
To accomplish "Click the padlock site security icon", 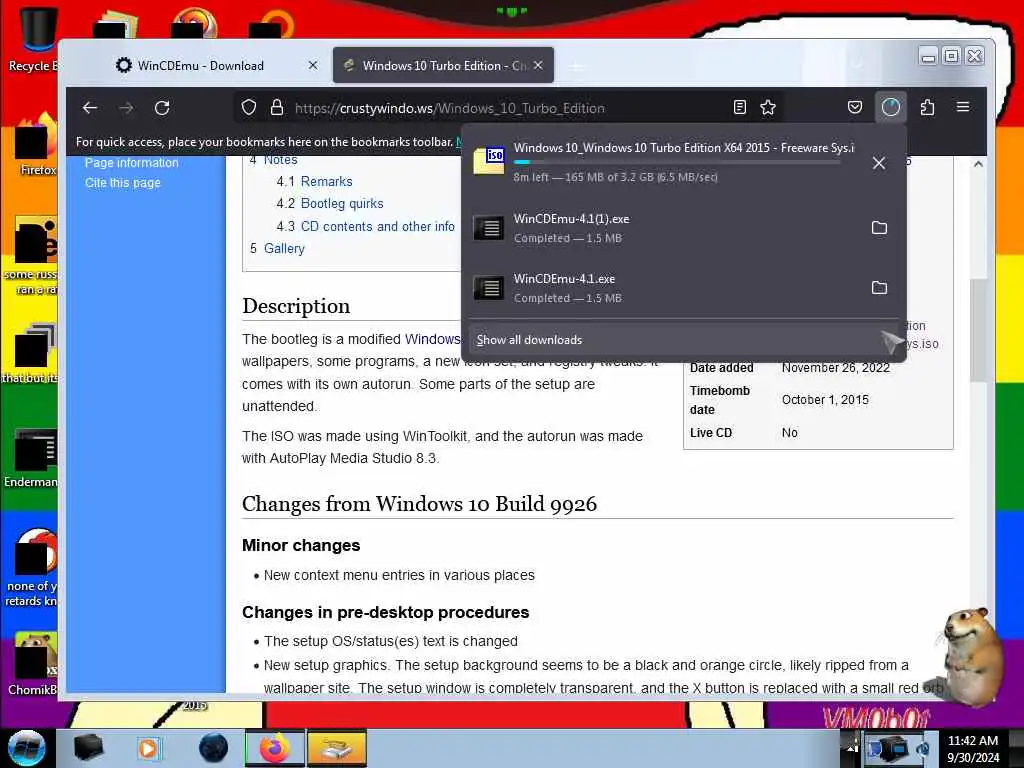I will [277, 108].
